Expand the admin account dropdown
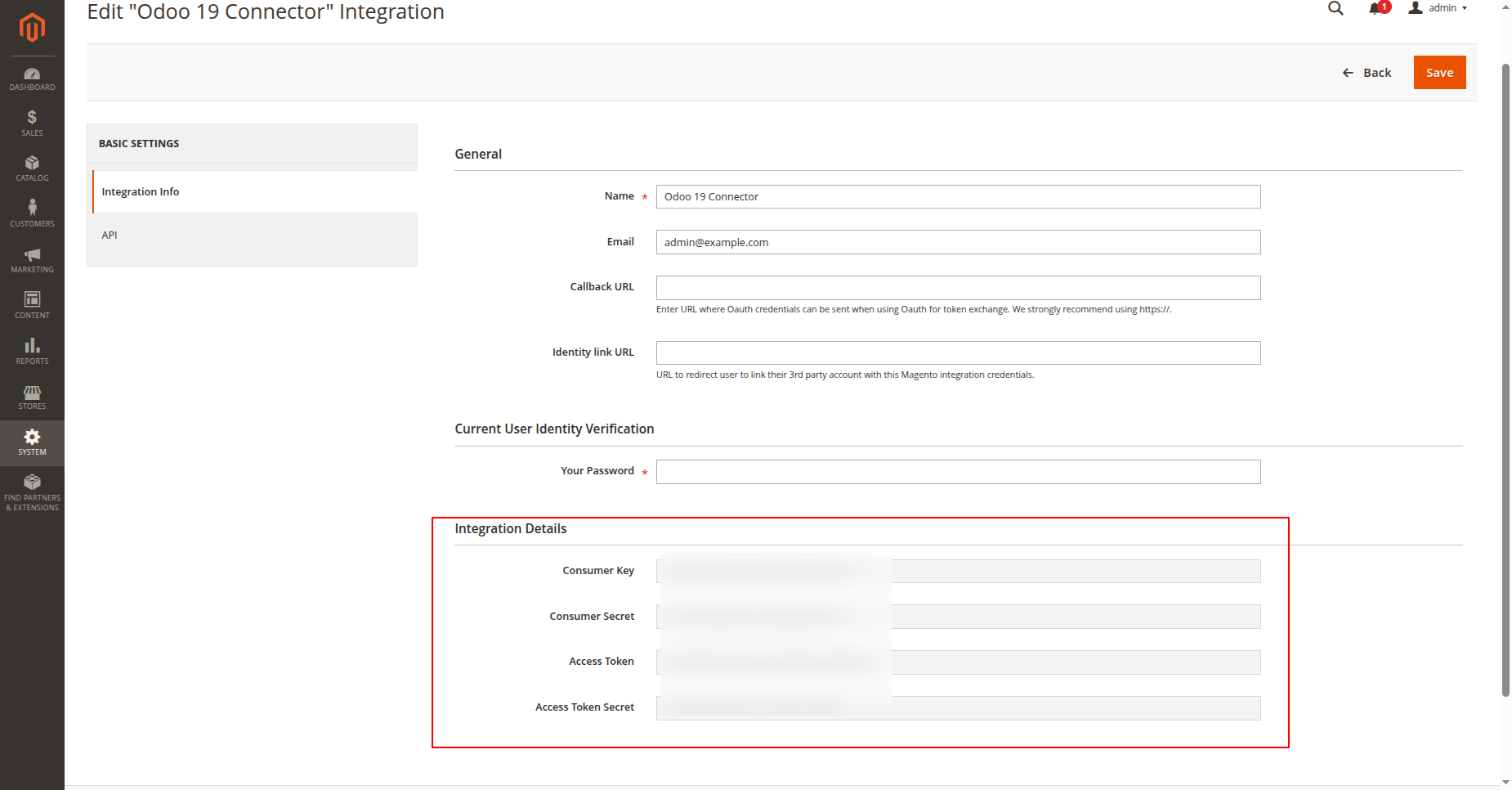 (1438, 8)
